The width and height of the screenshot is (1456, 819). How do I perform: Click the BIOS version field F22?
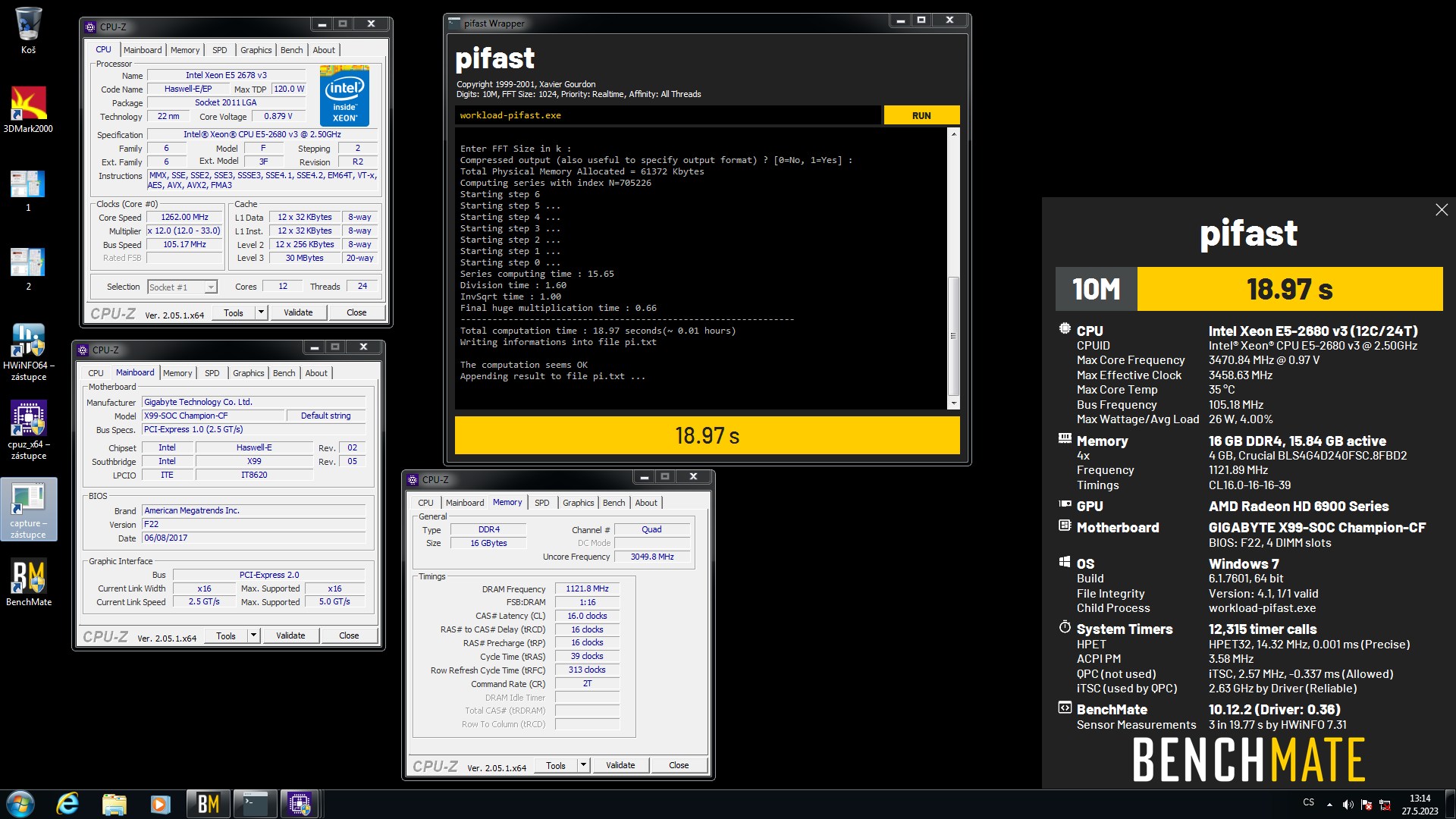click(x=253, y=524)
